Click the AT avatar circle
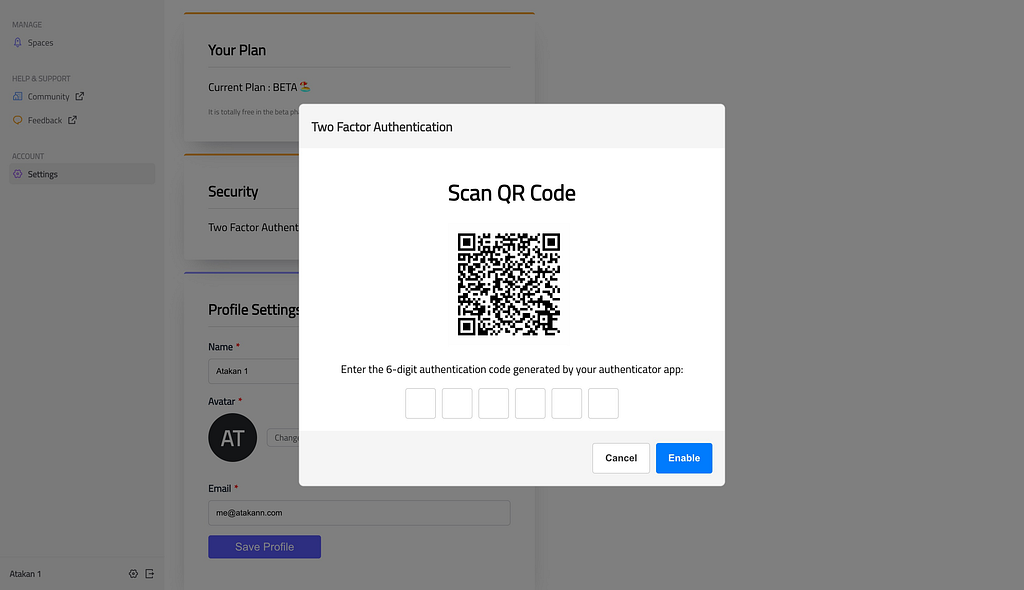The image size is (1024, 590). [x=232, y=438]
